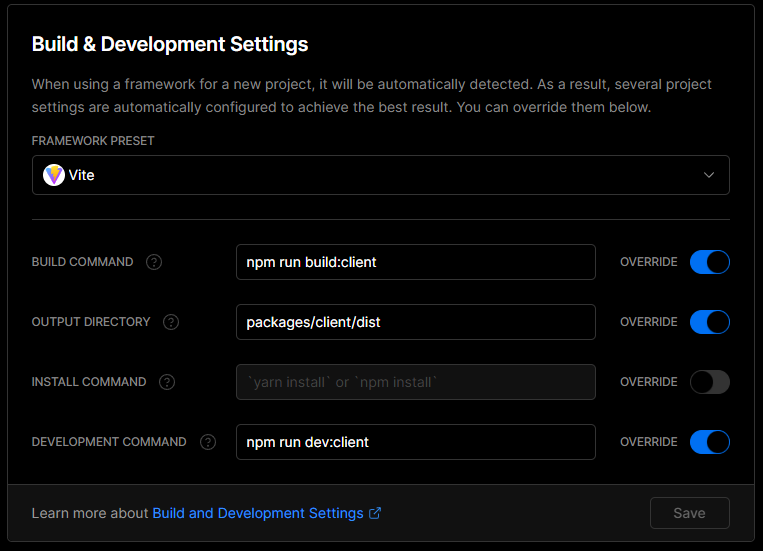Click the INSTALL COMMAND label

click(89, 382)
